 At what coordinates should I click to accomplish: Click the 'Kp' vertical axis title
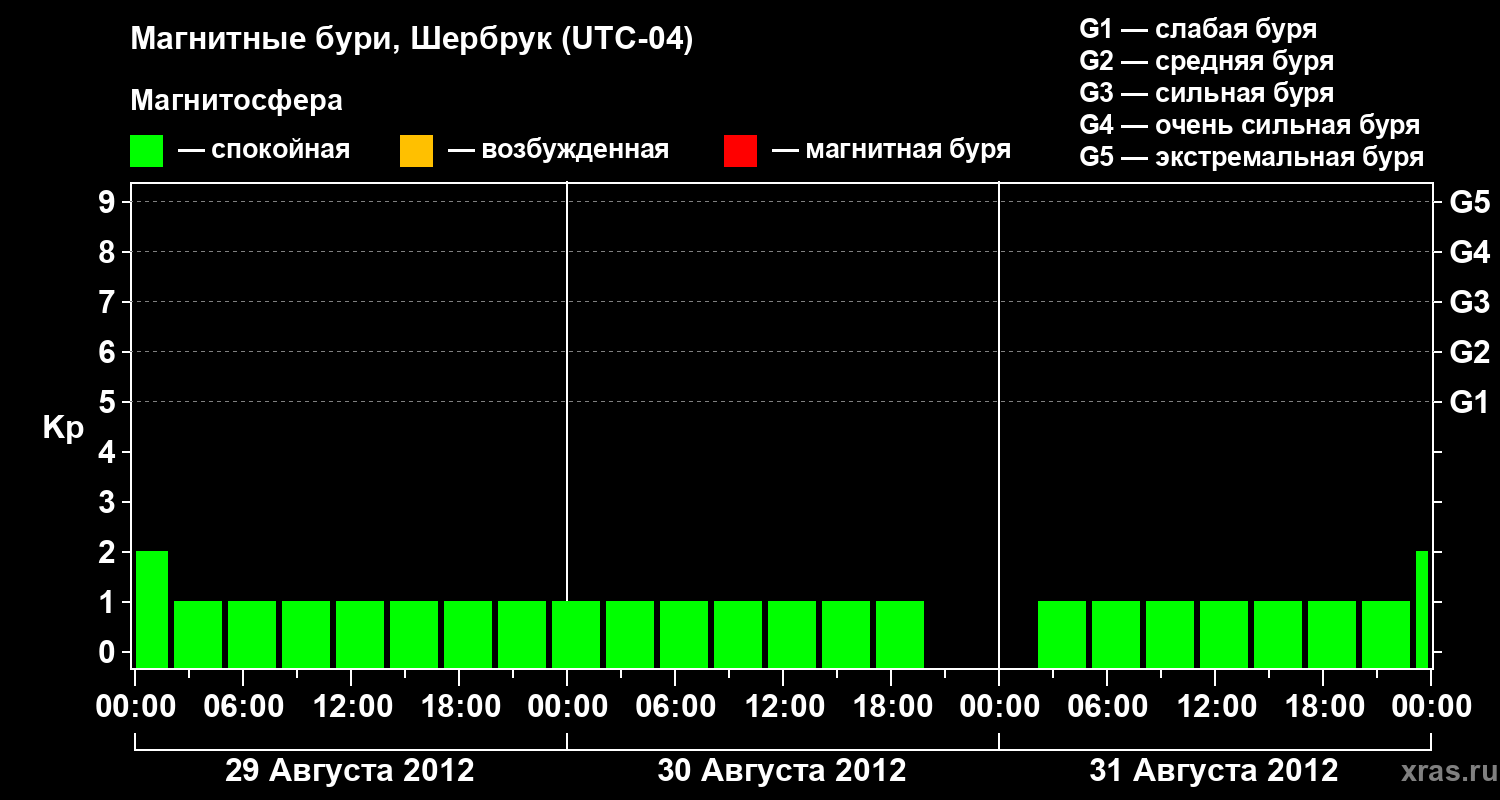coord(63,428)
